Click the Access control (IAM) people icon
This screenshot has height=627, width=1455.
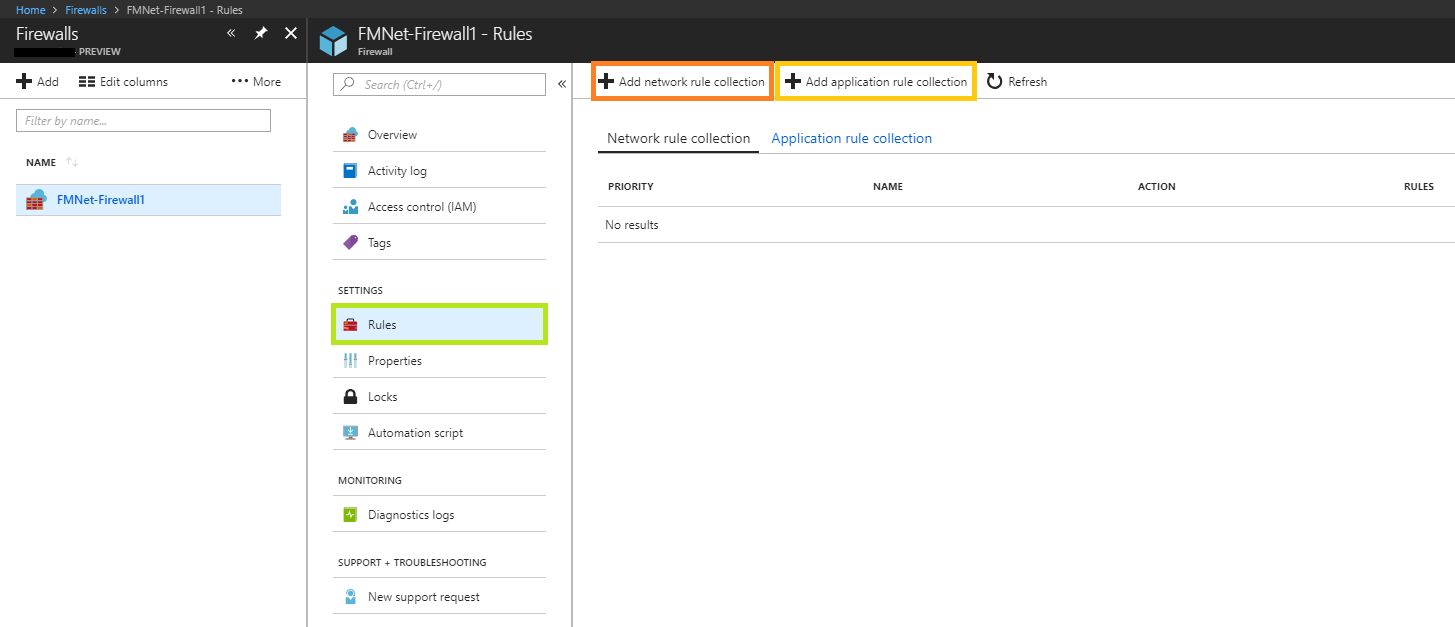coord(350,207)
